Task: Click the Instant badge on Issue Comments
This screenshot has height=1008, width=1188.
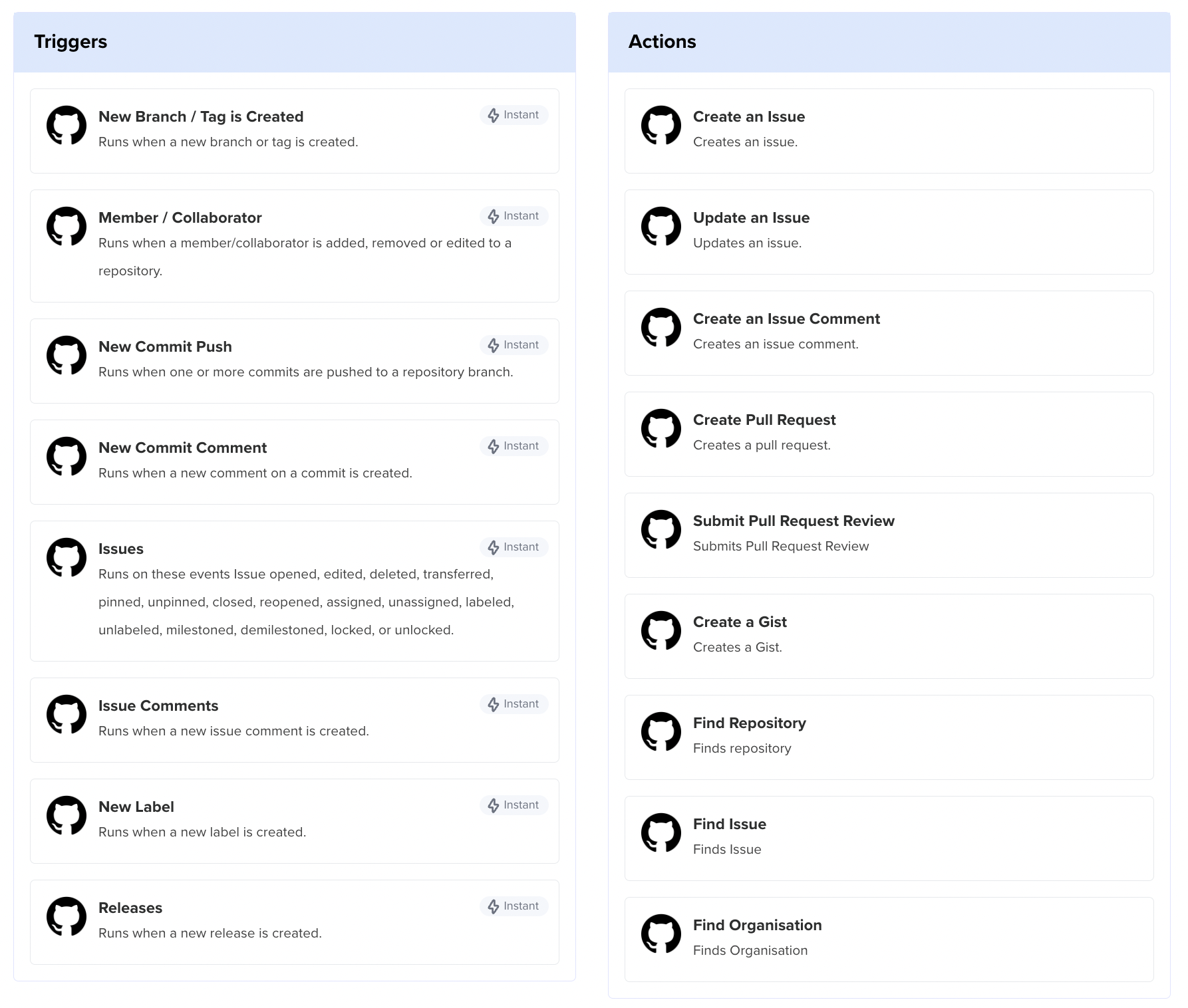Action: [x=514, y=703]
